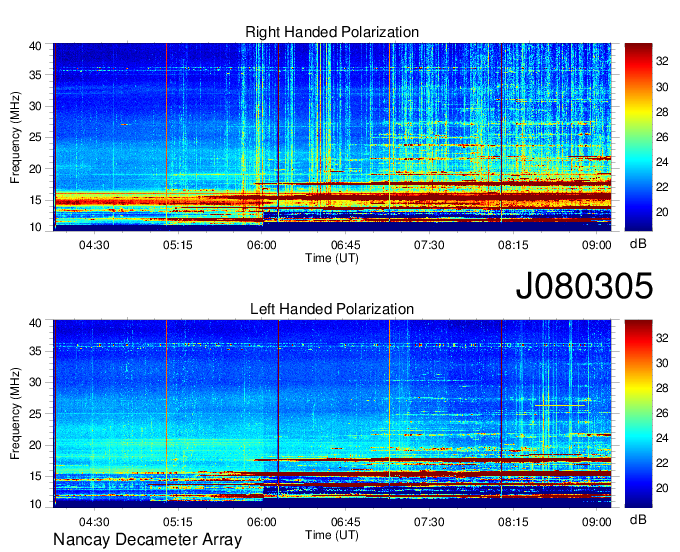680x552 pixels.
Task: Click the 28 value on the lower color bar scale
Action: (x=662, y=388)
